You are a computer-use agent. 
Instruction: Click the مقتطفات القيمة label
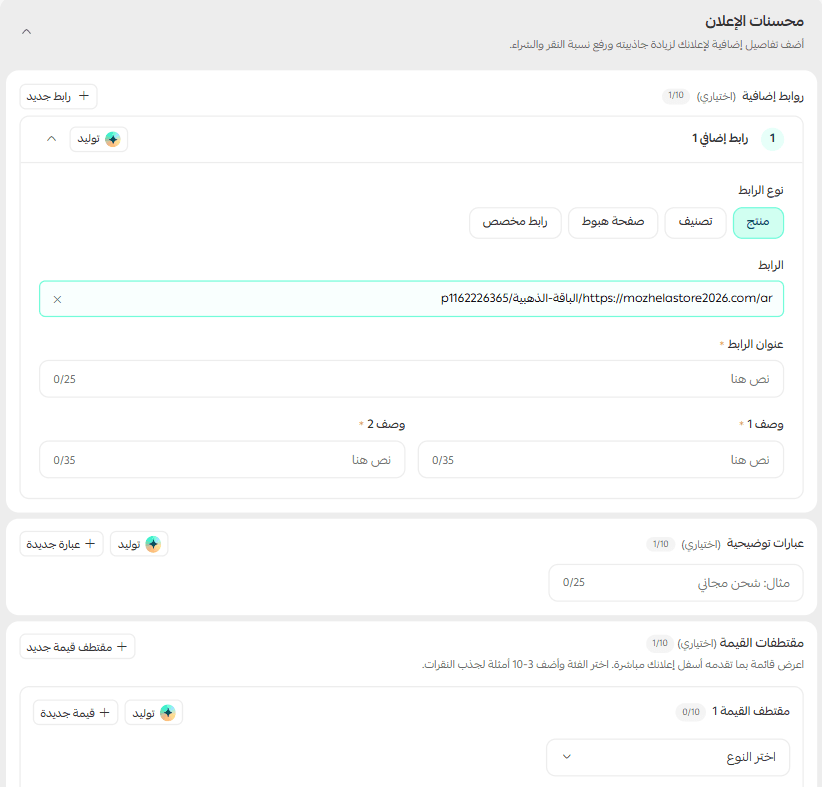pos(762,643)
